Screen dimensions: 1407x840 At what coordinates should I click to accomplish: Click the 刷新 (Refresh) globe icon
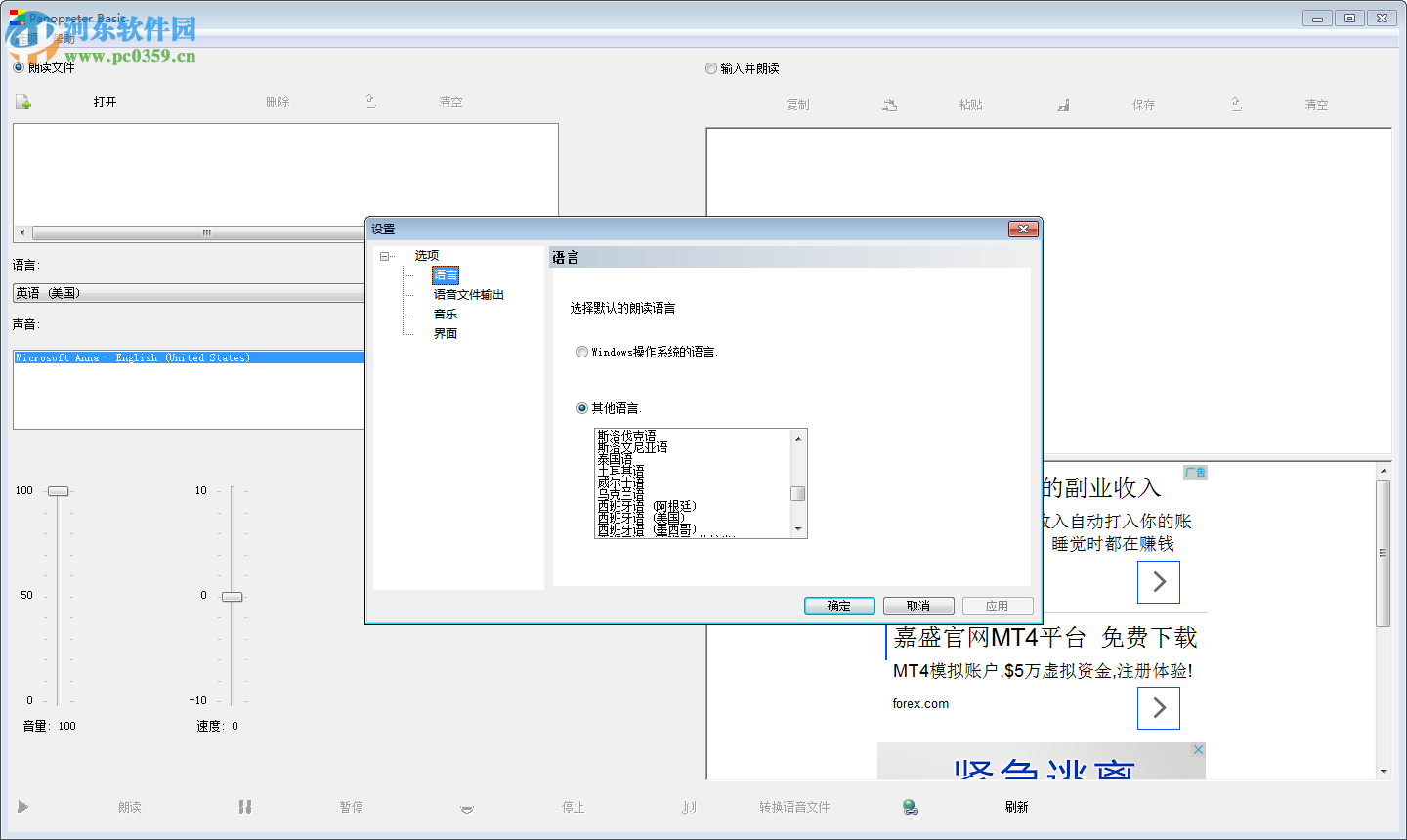(x=911, y=806)
